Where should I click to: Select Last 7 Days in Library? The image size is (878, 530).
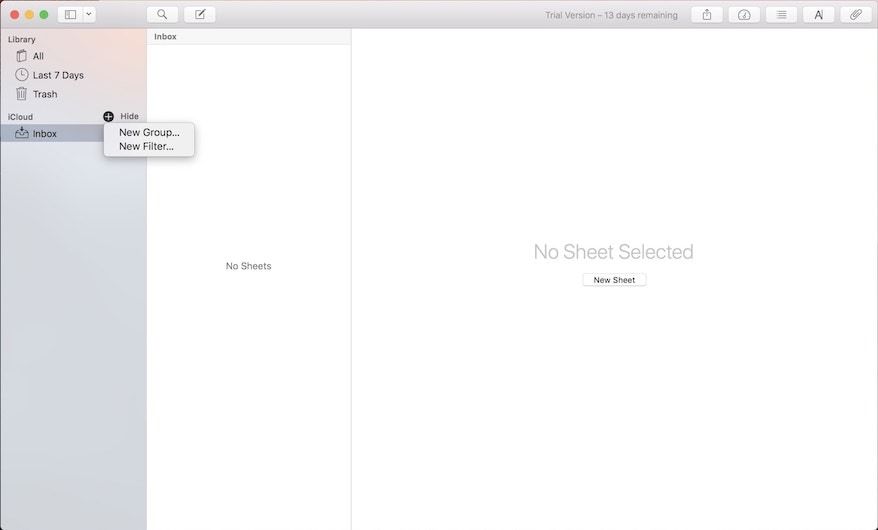point(58,75)
